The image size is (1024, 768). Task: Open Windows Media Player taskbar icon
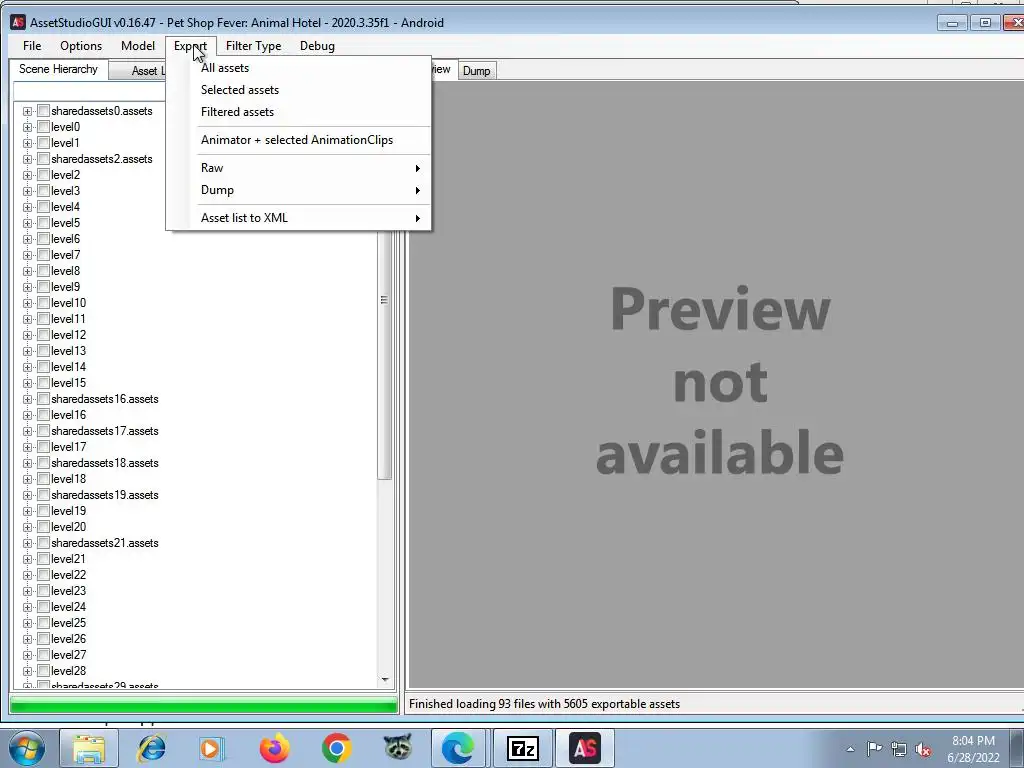212,748
